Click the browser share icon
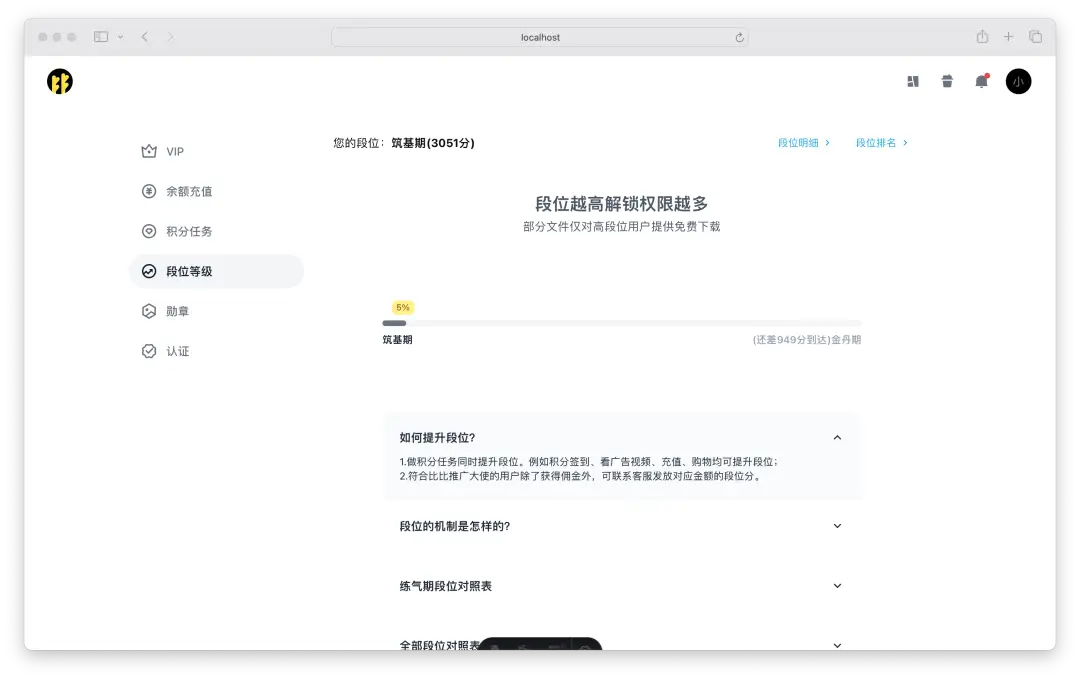Screen dimensions: 1080x680 point(982,36)
